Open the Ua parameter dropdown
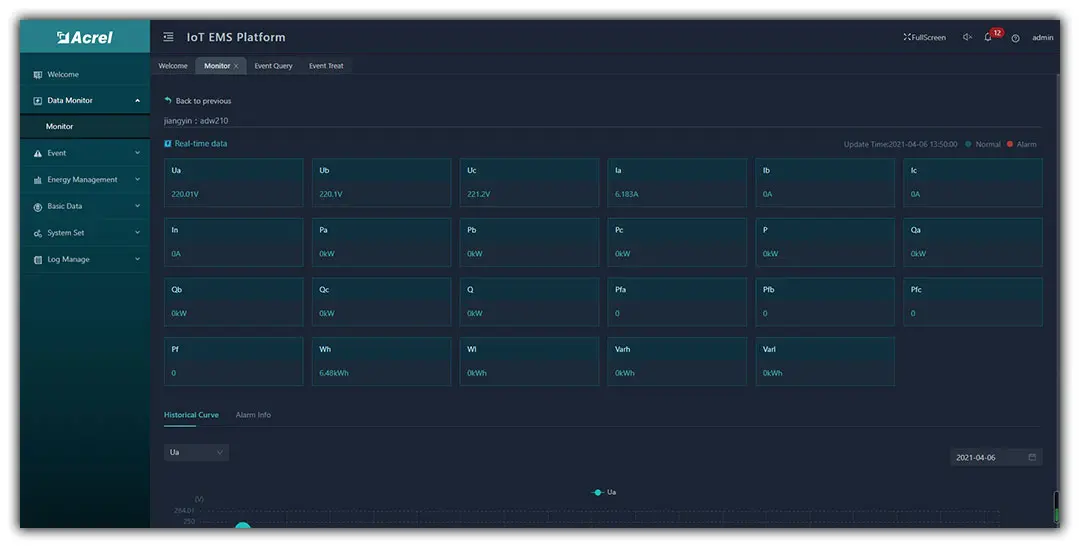Image resolution: width=1079 pixels, height=548 pixels. click(196, 452)
